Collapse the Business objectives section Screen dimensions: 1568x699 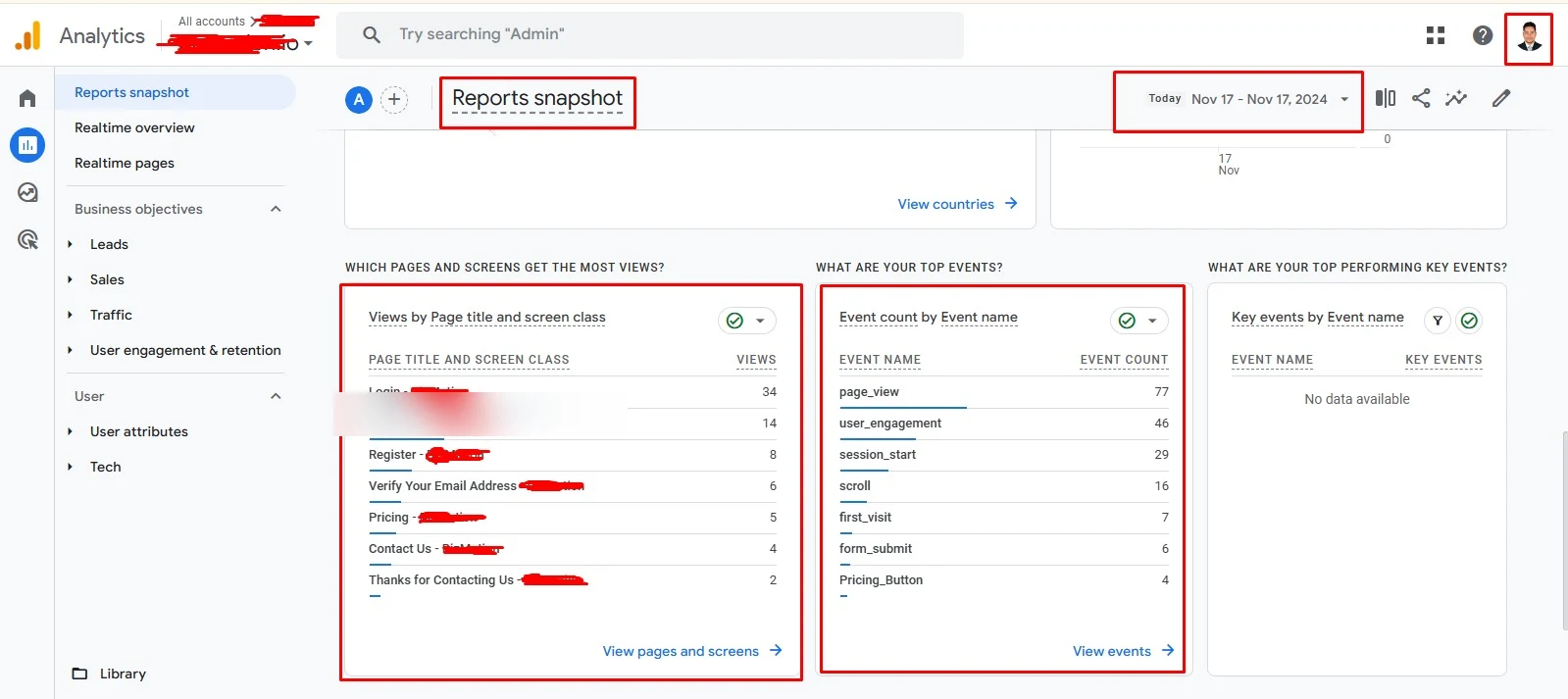click(x=276, y=209)
